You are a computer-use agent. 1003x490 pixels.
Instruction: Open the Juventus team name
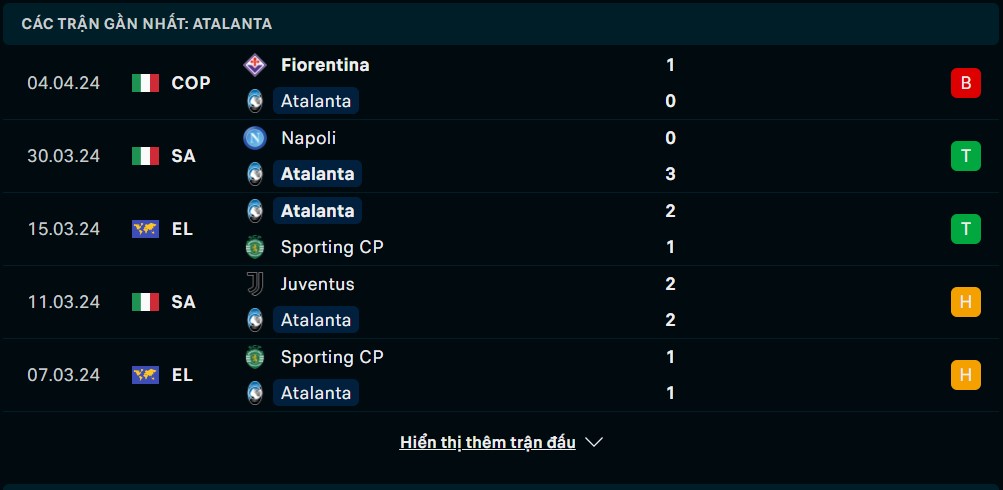(x=317, y=283)
